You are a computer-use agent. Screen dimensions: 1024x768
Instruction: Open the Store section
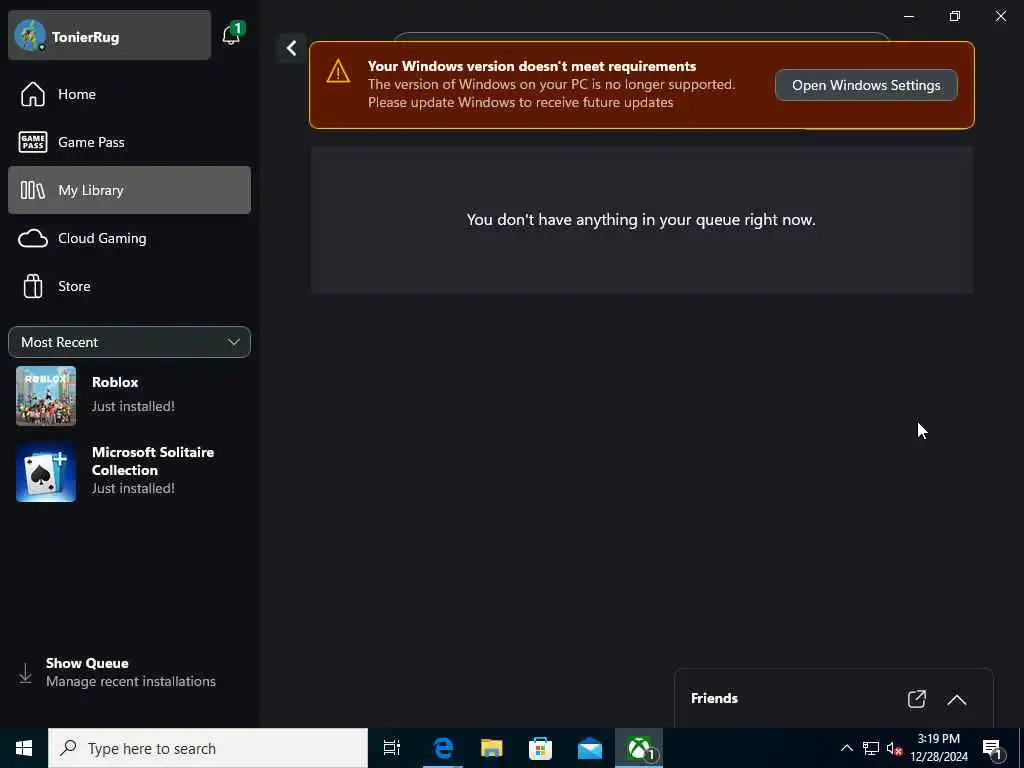tap(129, 286)
